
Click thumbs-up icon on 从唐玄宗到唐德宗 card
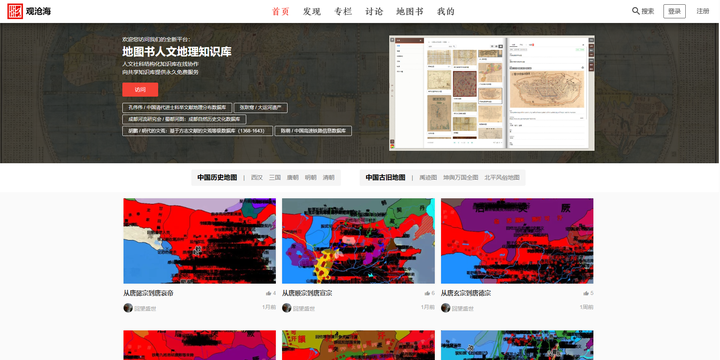click(586, 293)
